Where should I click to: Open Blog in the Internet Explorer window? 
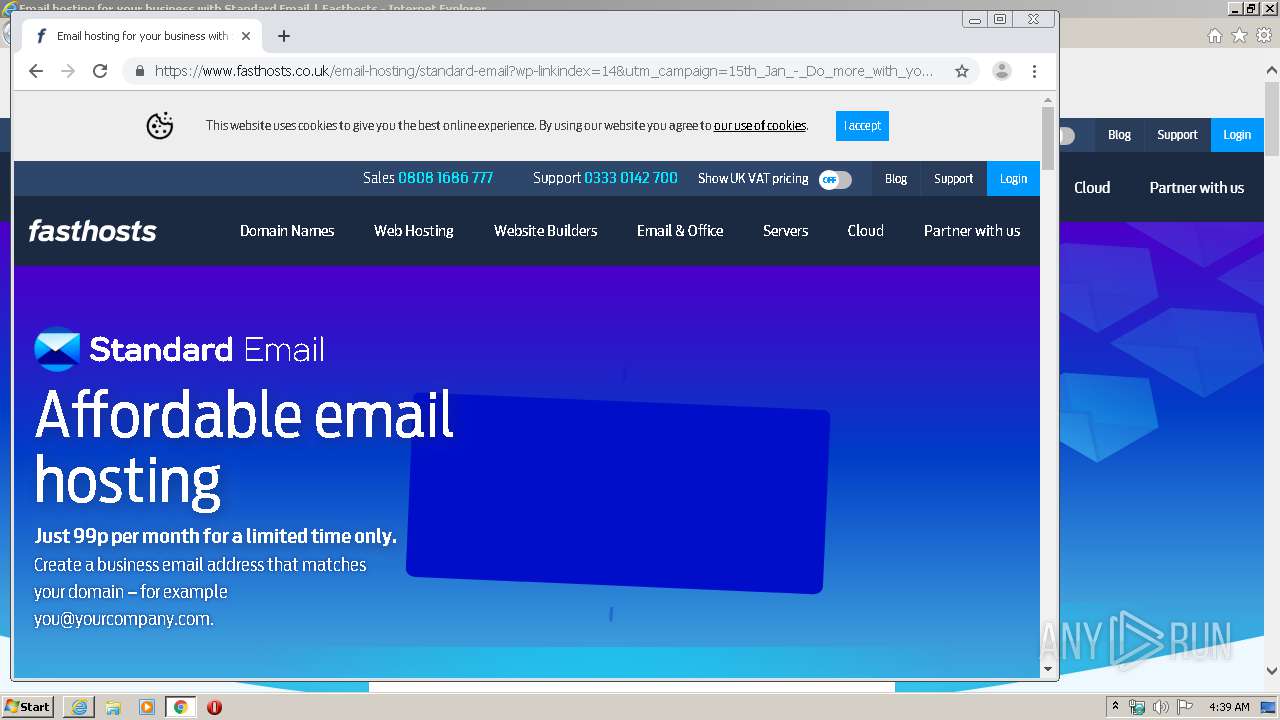(1119, 135)
